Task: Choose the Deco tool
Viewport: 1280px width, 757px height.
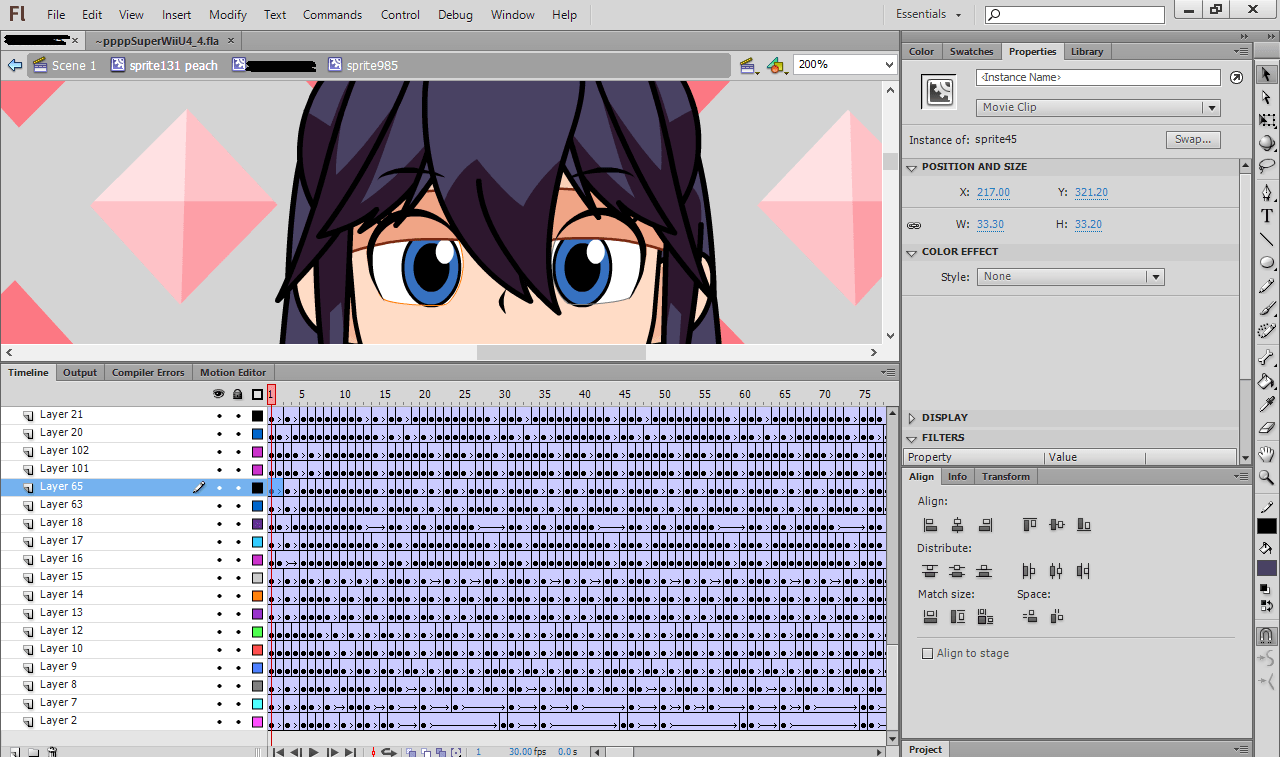Action: pyautogui.click(x=1266, y=331)
